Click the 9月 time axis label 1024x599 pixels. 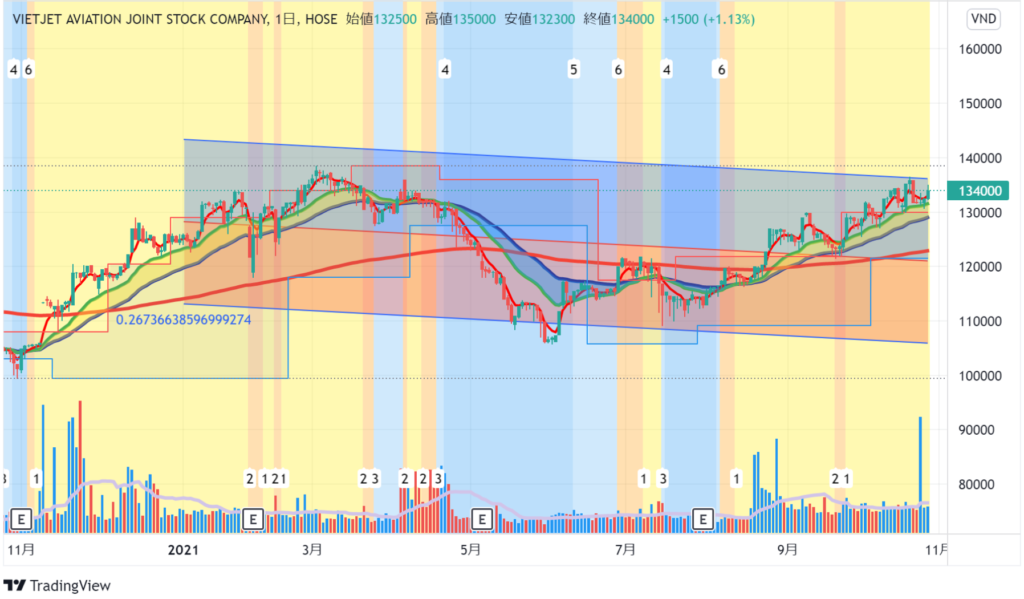click(x=788, y=550)
